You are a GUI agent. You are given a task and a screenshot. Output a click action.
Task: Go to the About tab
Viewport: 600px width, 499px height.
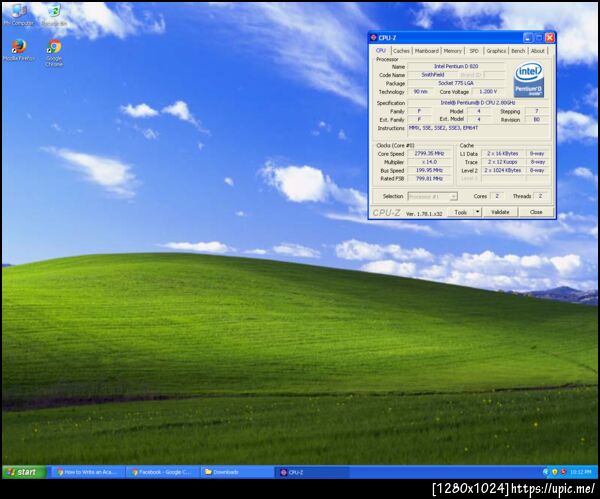538,51
